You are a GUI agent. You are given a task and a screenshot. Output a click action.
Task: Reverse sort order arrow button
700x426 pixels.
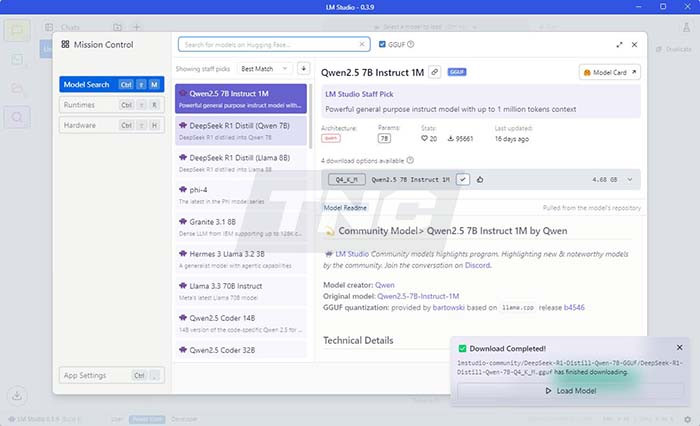point(304,68)
